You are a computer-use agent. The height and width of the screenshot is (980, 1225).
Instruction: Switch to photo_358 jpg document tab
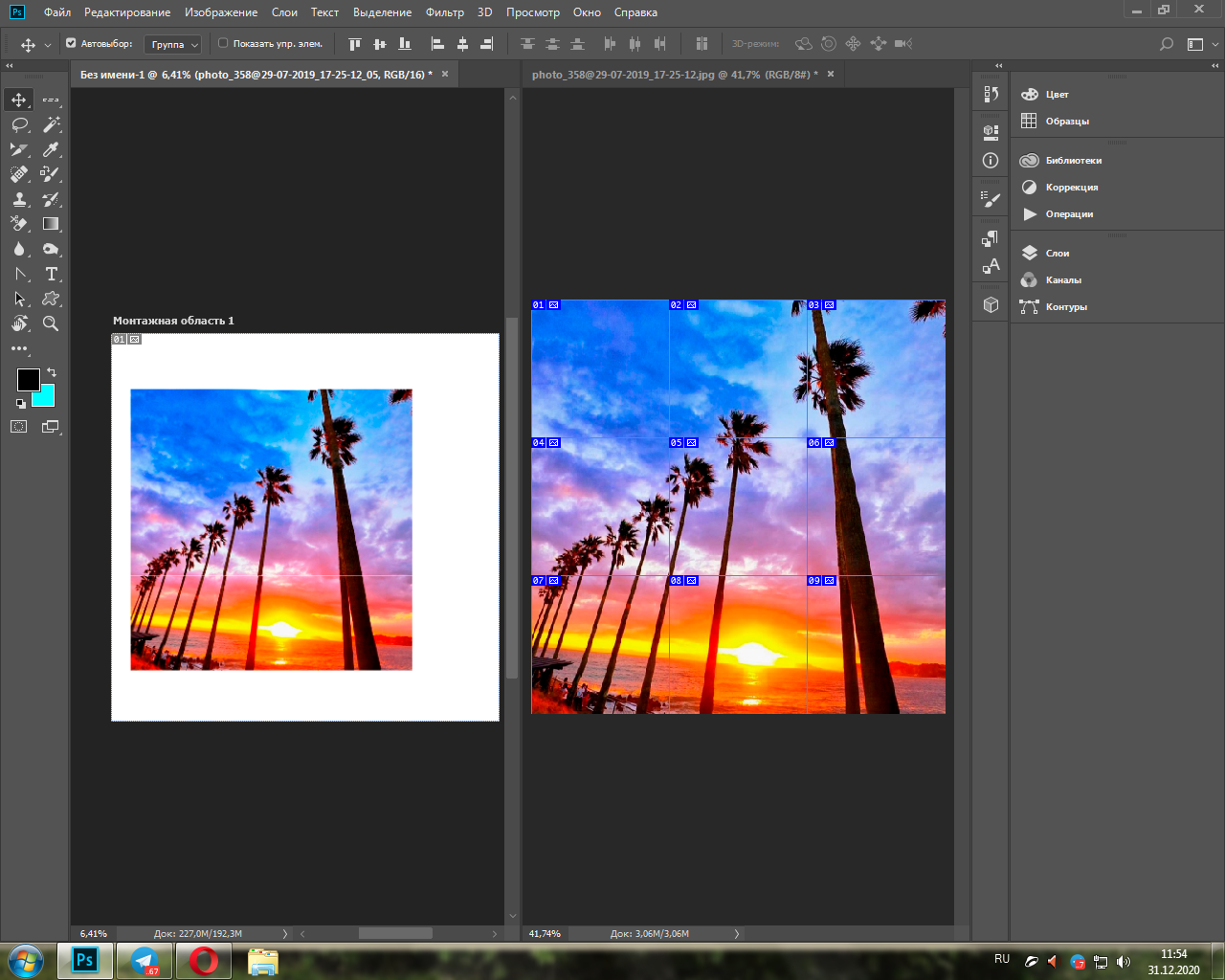(x=675, y=75)
